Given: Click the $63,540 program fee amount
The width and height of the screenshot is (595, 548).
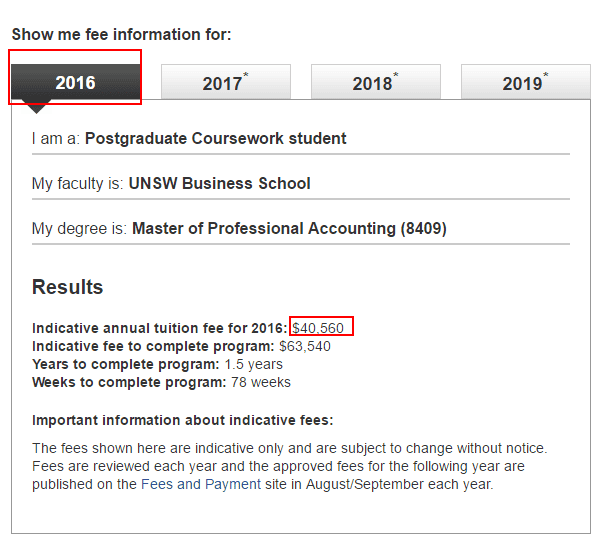Looking at the screenshot, I should (305, 346).
